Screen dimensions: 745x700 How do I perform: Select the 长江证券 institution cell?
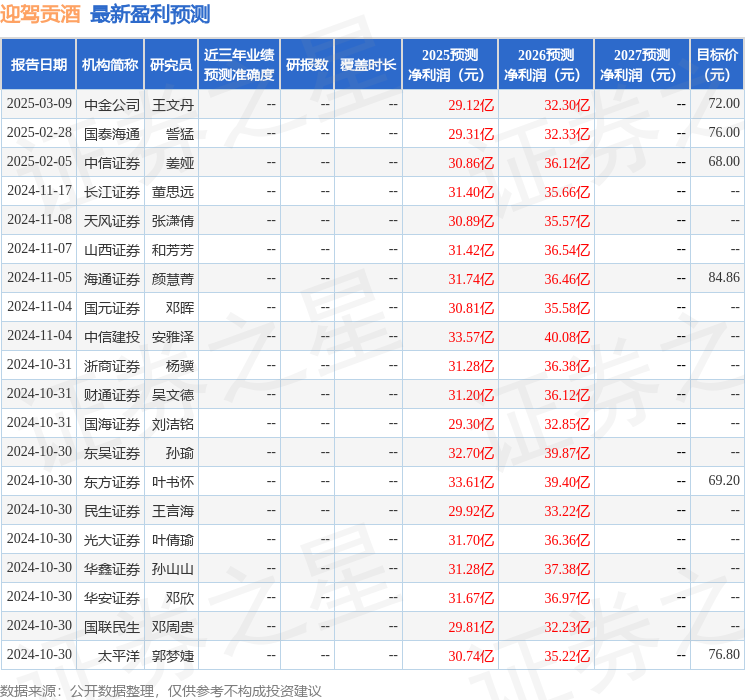point(112,192)
